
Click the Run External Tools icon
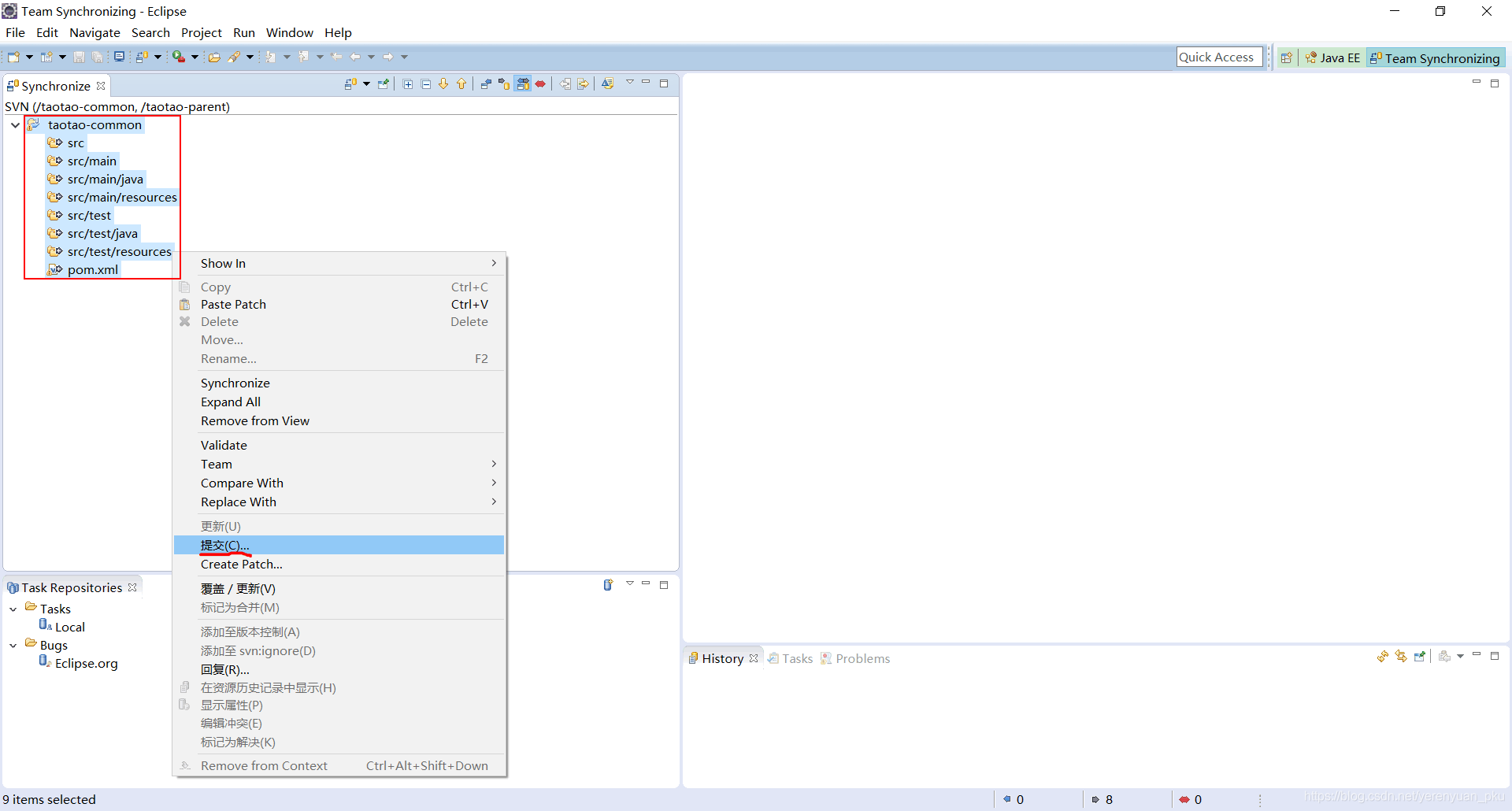(179, 57)
